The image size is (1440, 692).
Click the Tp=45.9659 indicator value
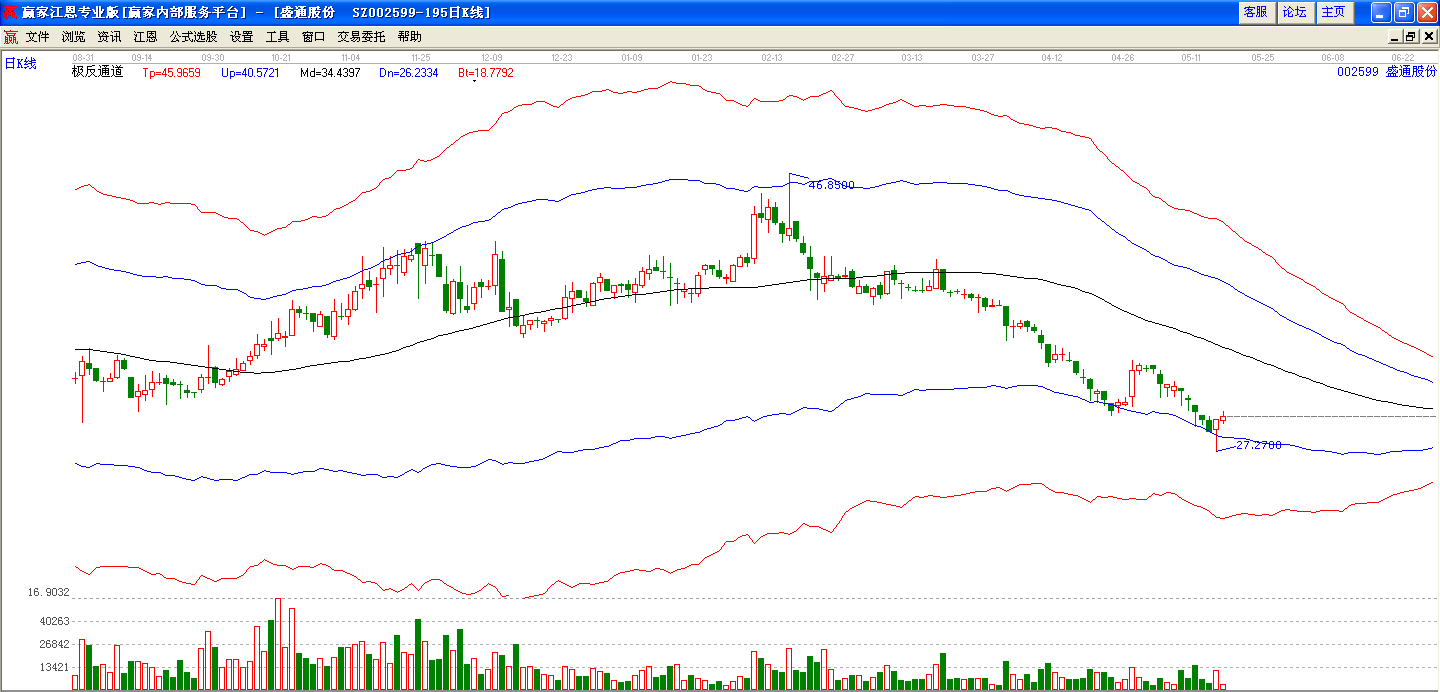(x=172, y=73)
